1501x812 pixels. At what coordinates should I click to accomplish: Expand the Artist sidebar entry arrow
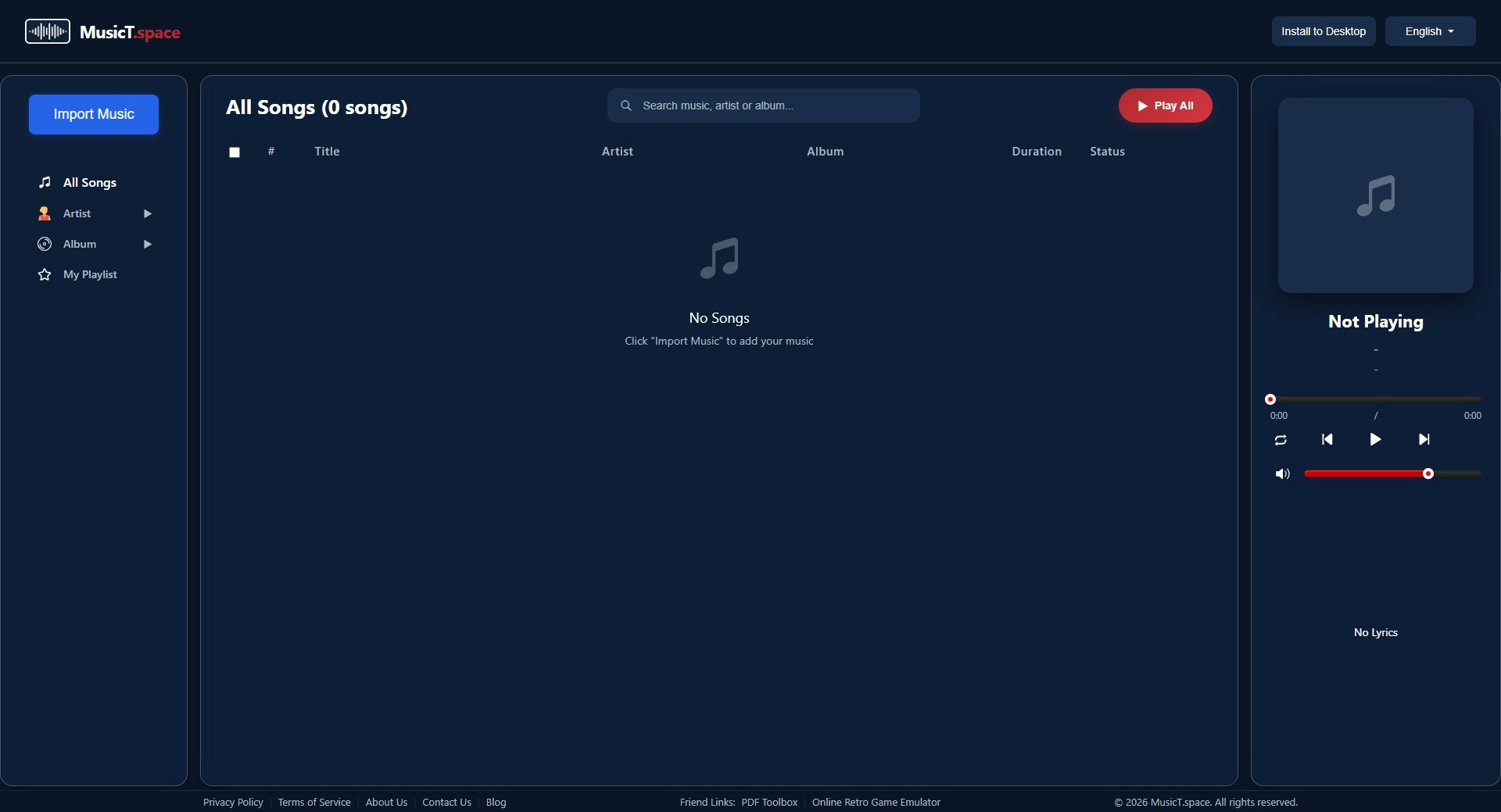pyautogui.click(x=147, y=213)
